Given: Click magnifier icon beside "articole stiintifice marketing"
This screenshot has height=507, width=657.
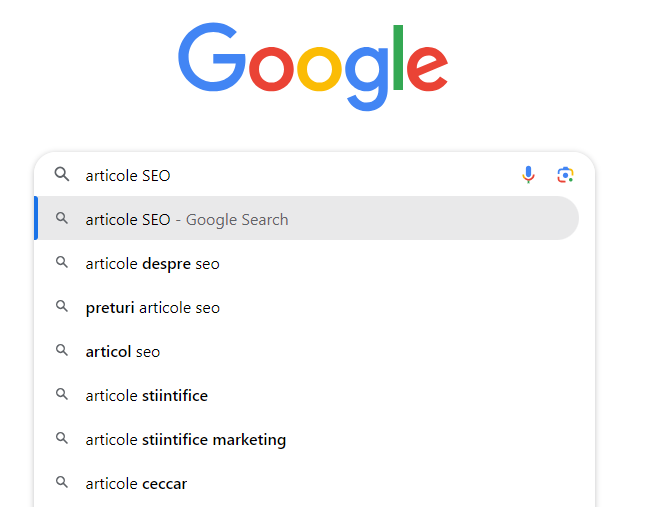Looking at the screenshot, I should (62, 439).
